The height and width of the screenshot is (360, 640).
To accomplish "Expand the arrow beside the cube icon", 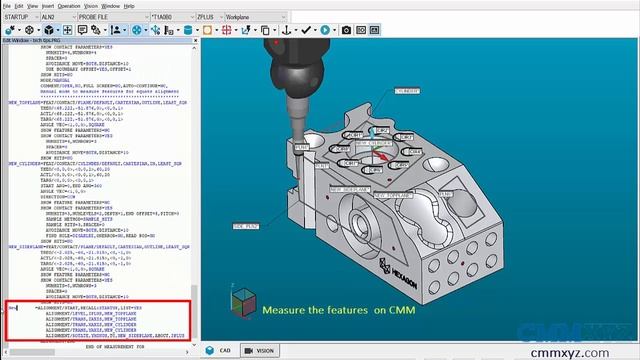I will click(x=57, y=30).
